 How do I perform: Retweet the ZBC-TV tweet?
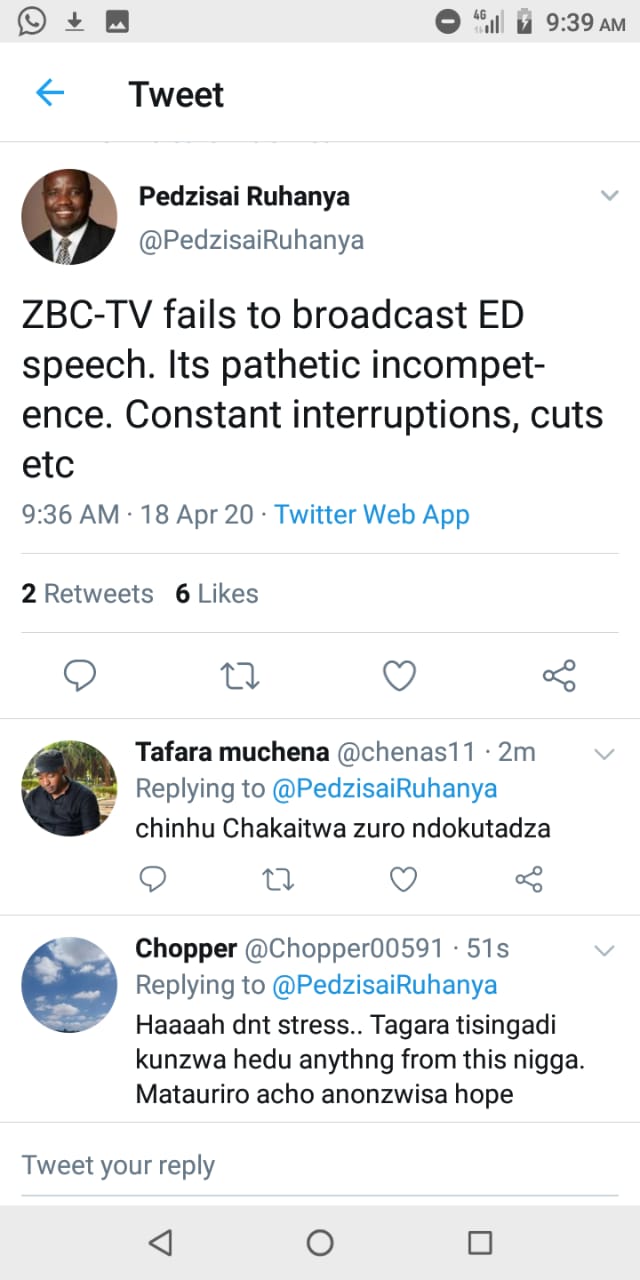click(x=240, y=677)
